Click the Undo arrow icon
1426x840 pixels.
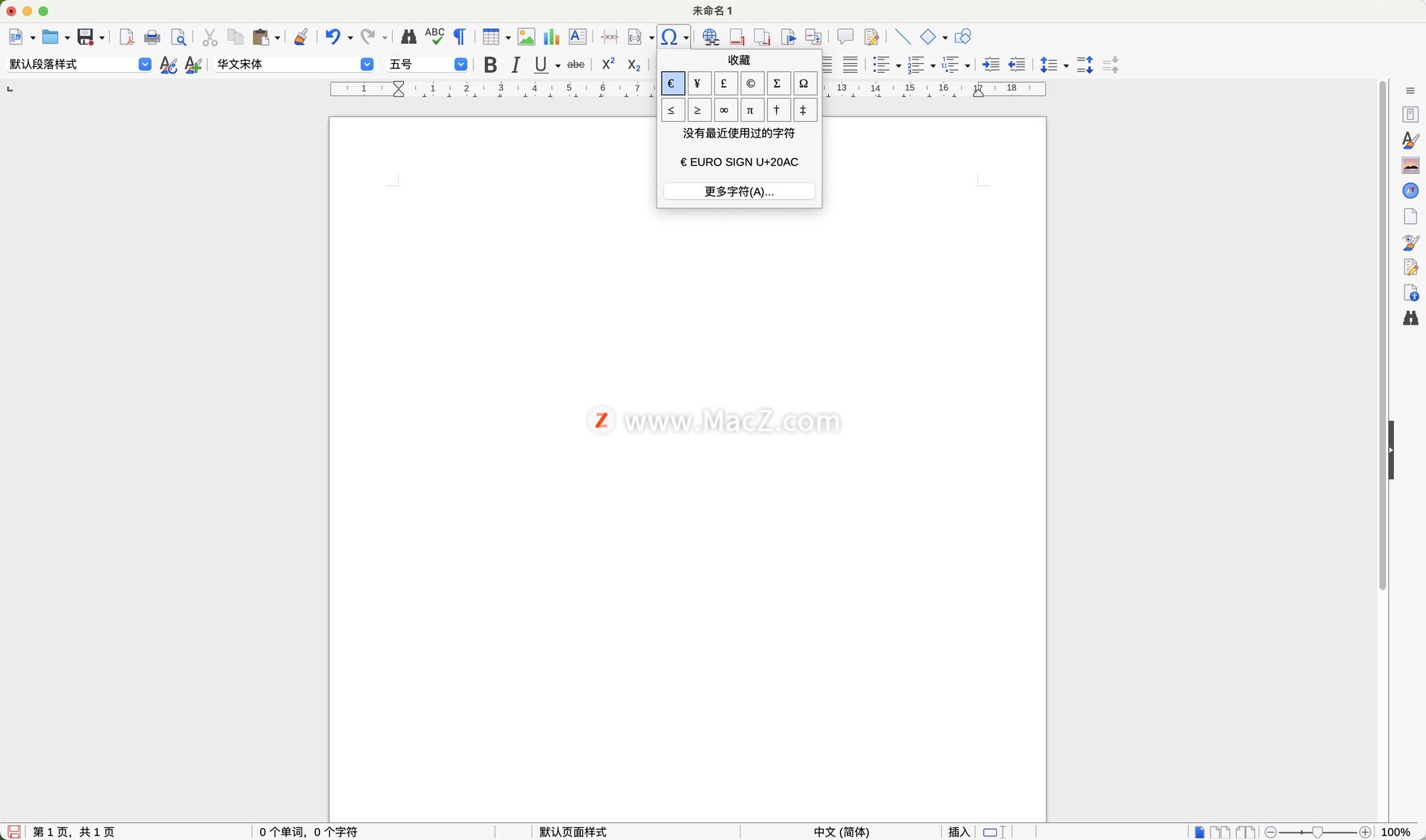pyautogui.click(x=333, y=37)
